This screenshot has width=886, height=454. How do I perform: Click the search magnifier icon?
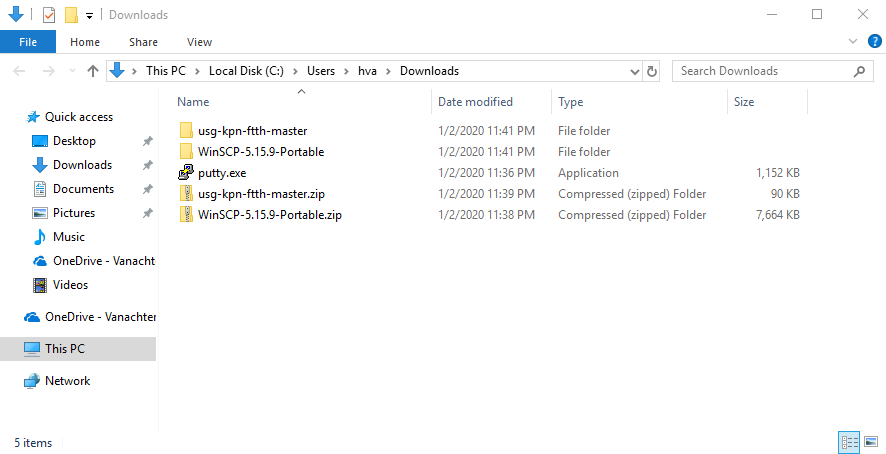point(859,71)
